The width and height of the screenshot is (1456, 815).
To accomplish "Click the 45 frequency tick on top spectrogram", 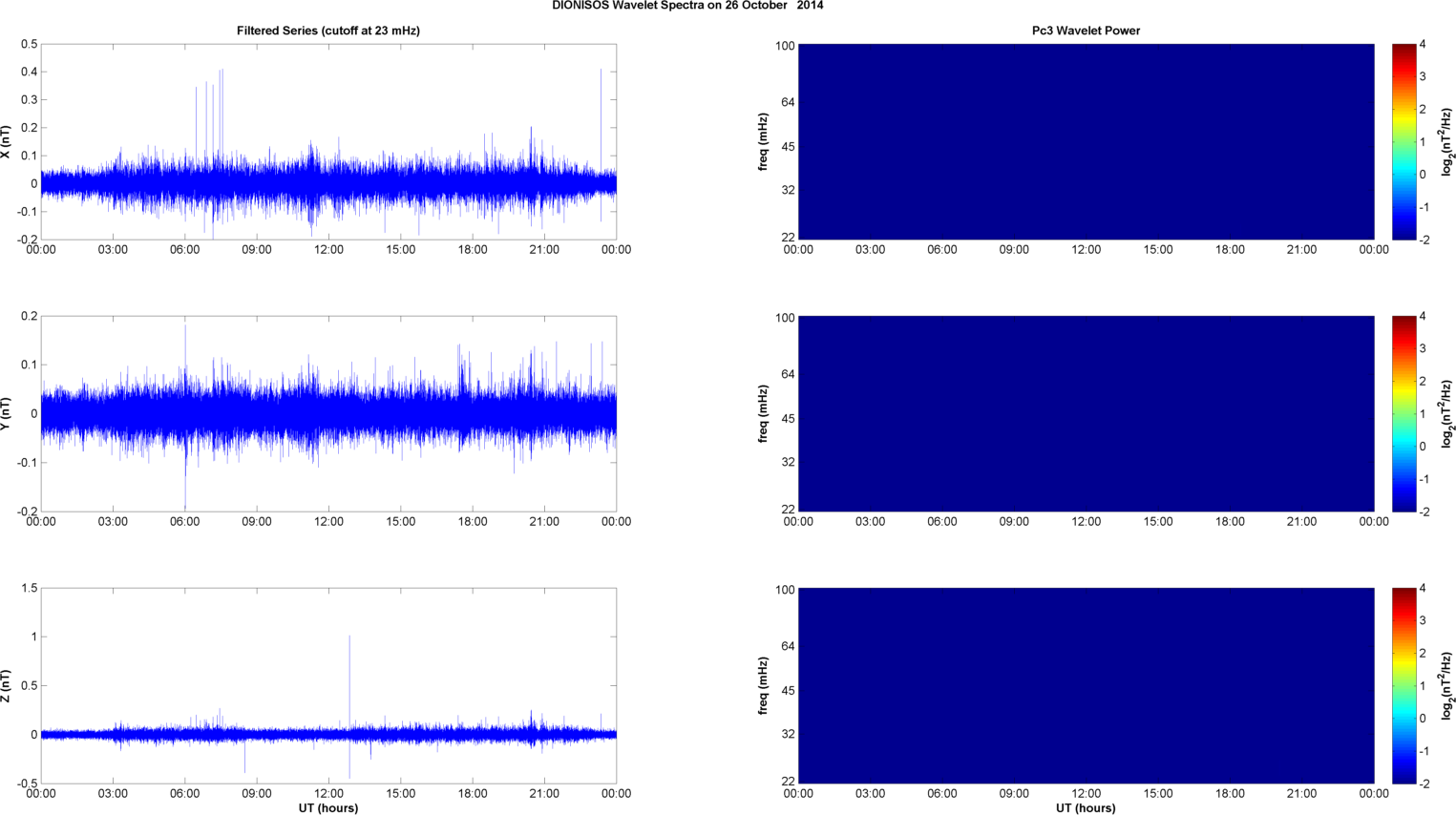I will tap(789, 147).
